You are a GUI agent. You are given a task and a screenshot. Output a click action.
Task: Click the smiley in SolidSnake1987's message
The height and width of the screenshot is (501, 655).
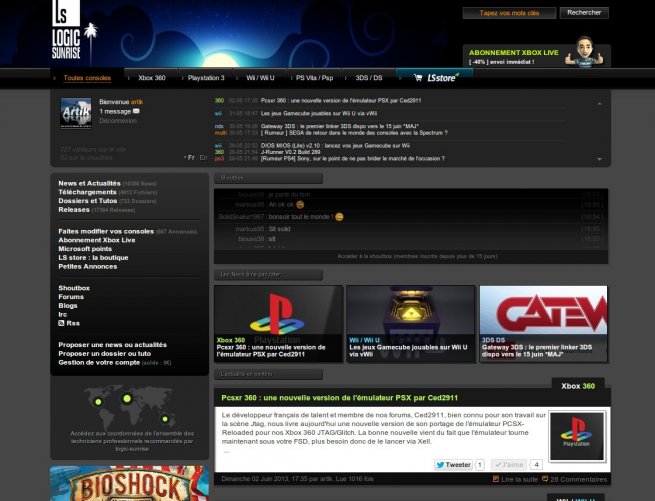tap(339, 217)
